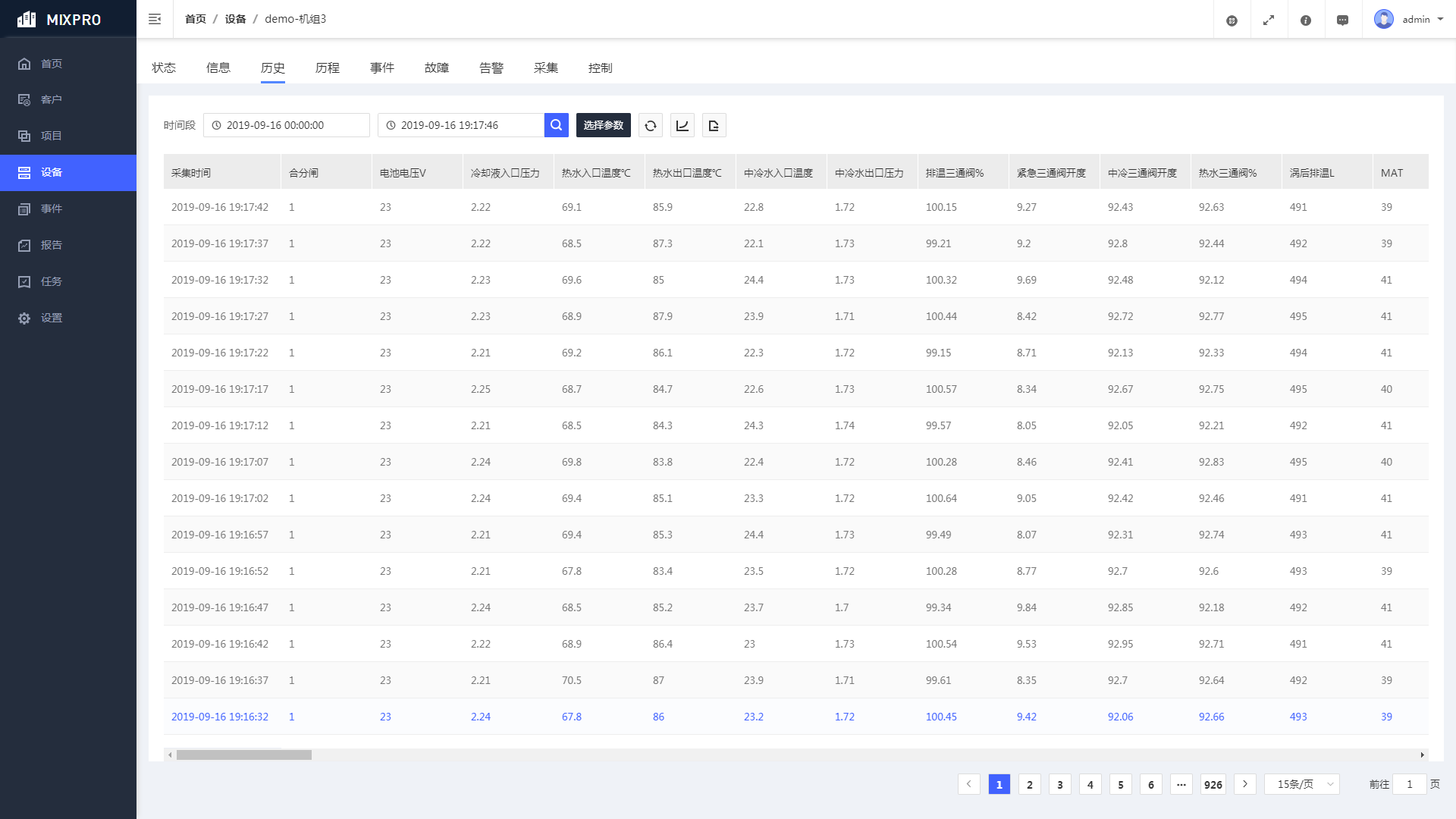The width and height of the screenshot is (1456, 819).
Task: Open the message chat icon
Action: [x=1342, y=20]
